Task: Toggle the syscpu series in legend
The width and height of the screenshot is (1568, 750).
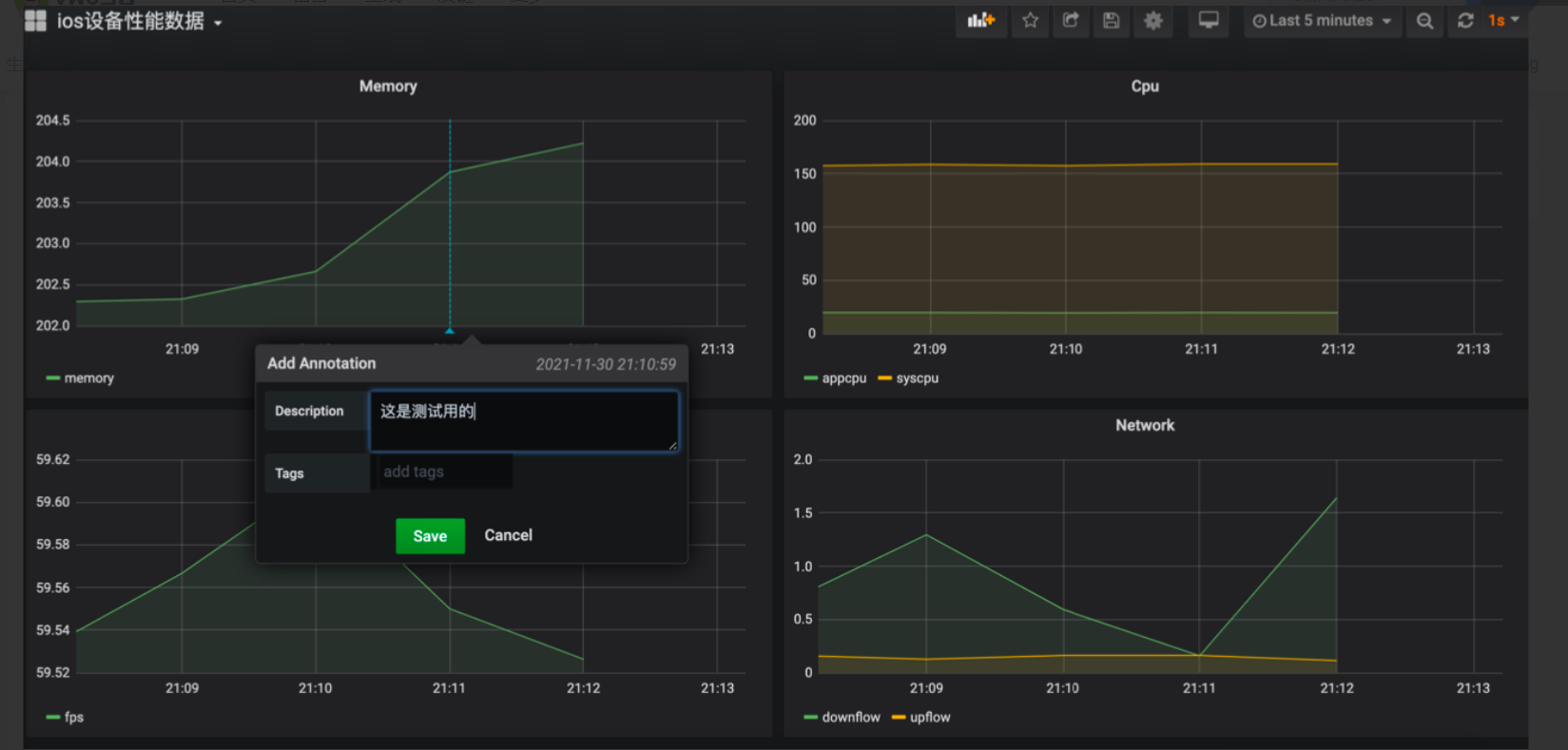Action: (x=918, y=378)
